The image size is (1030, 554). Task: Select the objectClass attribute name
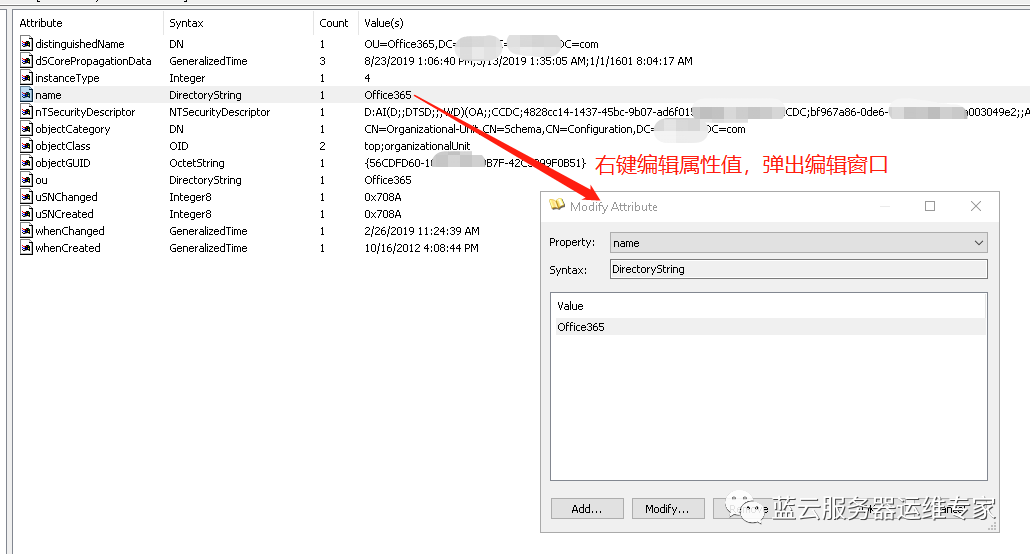point(63,146)
